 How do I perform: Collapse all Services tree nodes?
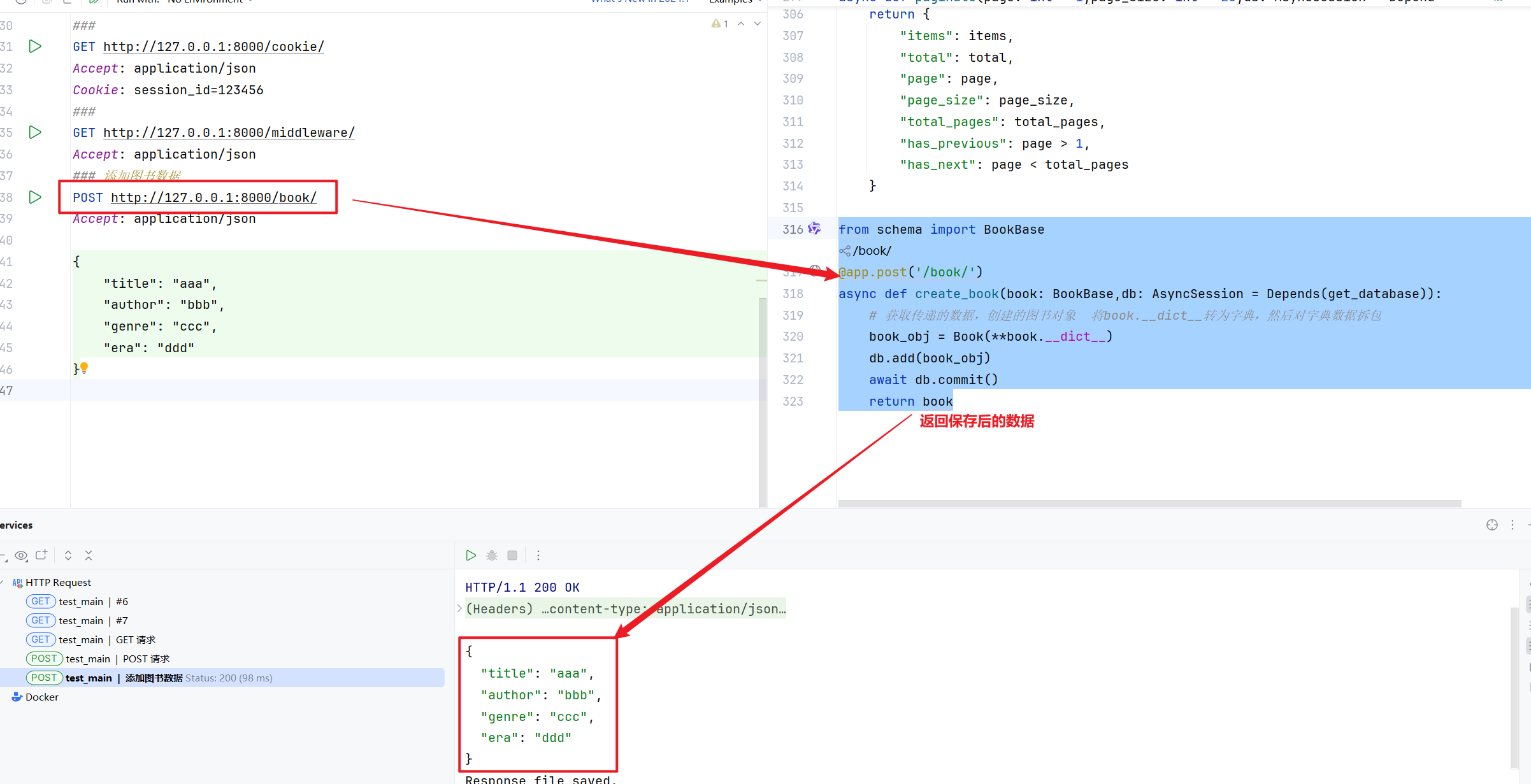89,555
